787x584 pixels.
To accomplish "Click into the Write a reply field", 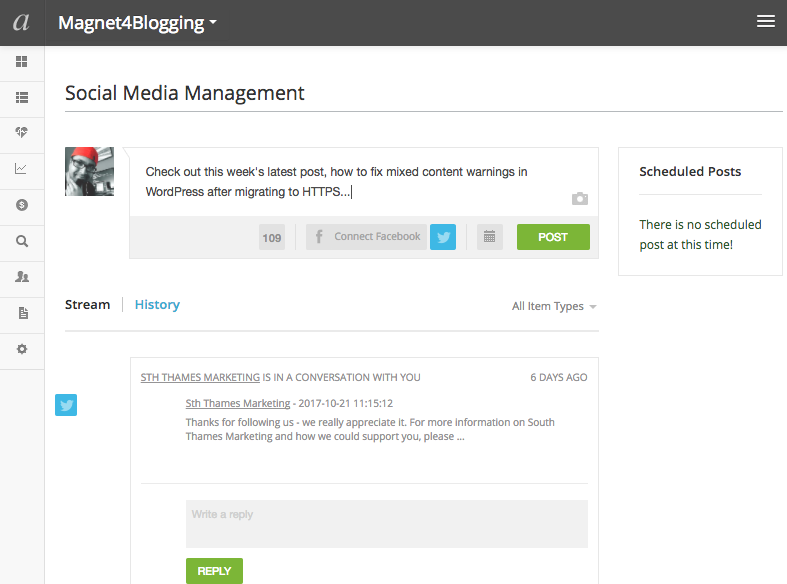I will (386, 524).
